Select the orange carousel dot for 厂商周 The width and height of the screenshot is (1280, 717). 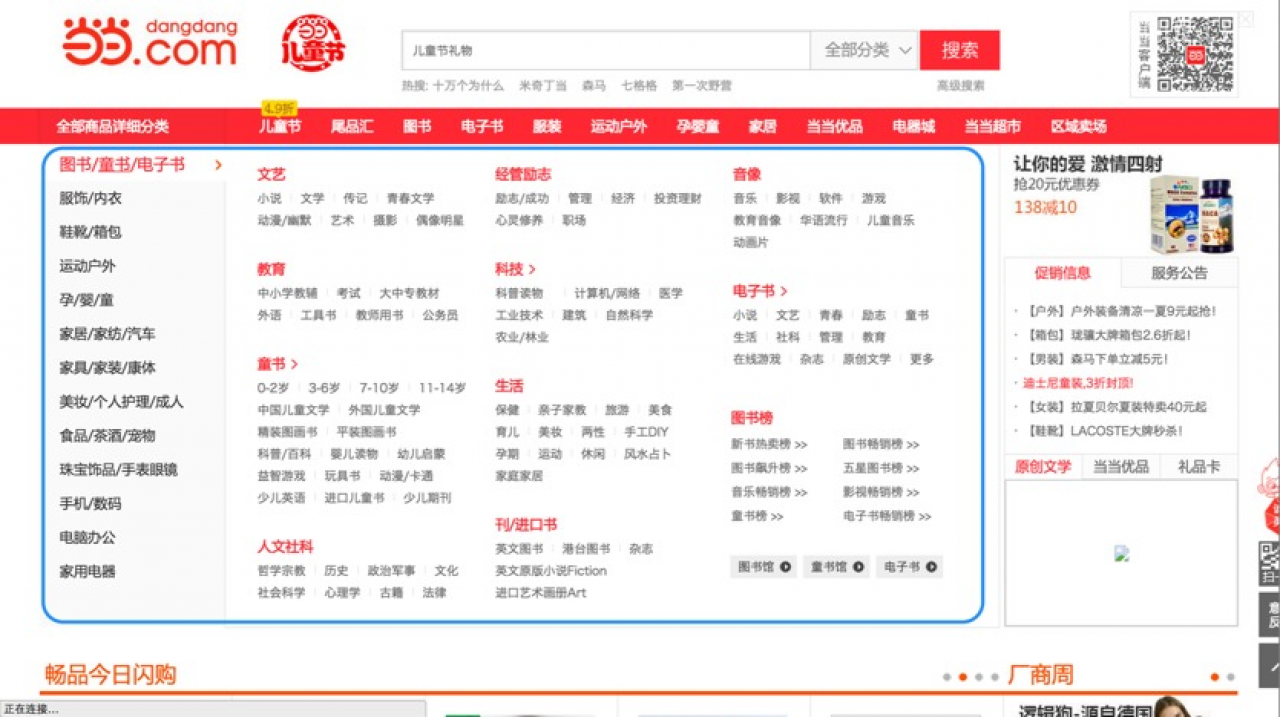click(1214, 677)
